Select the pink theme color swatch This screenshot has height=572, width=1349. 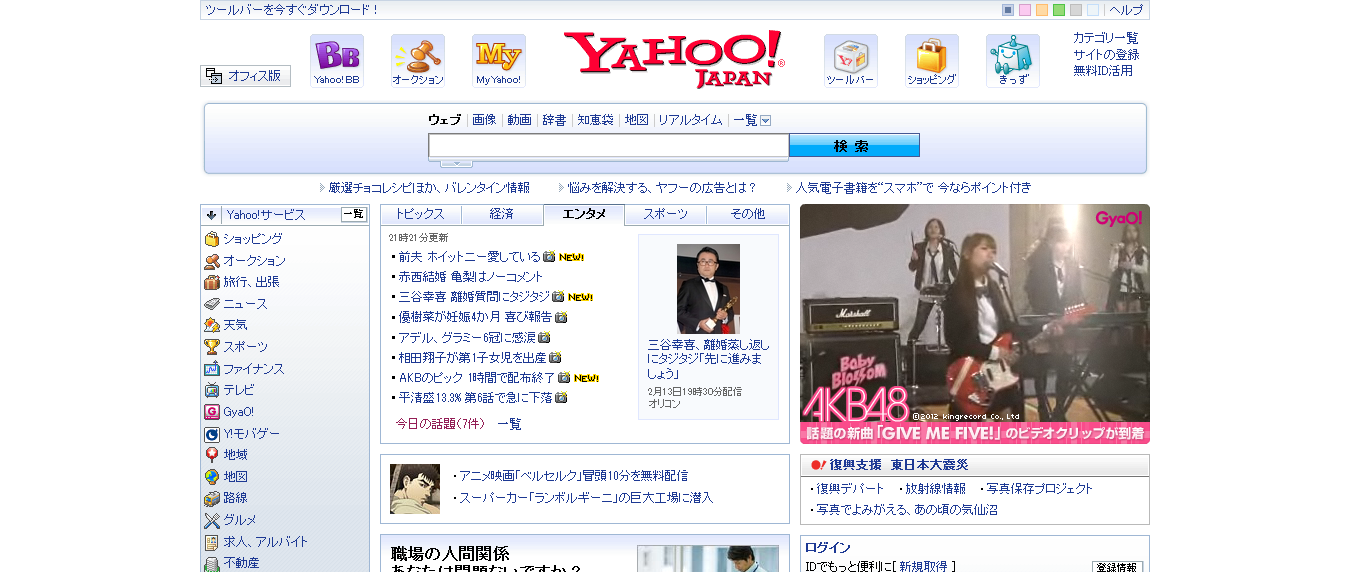point(1025,10)
